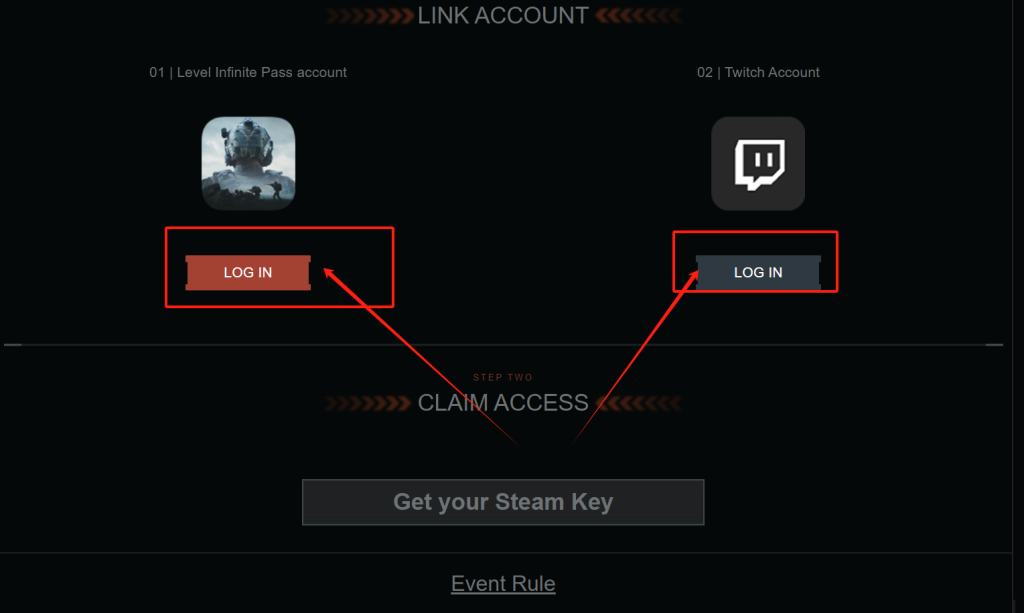Click the 02 Twitch Account label

758,72
